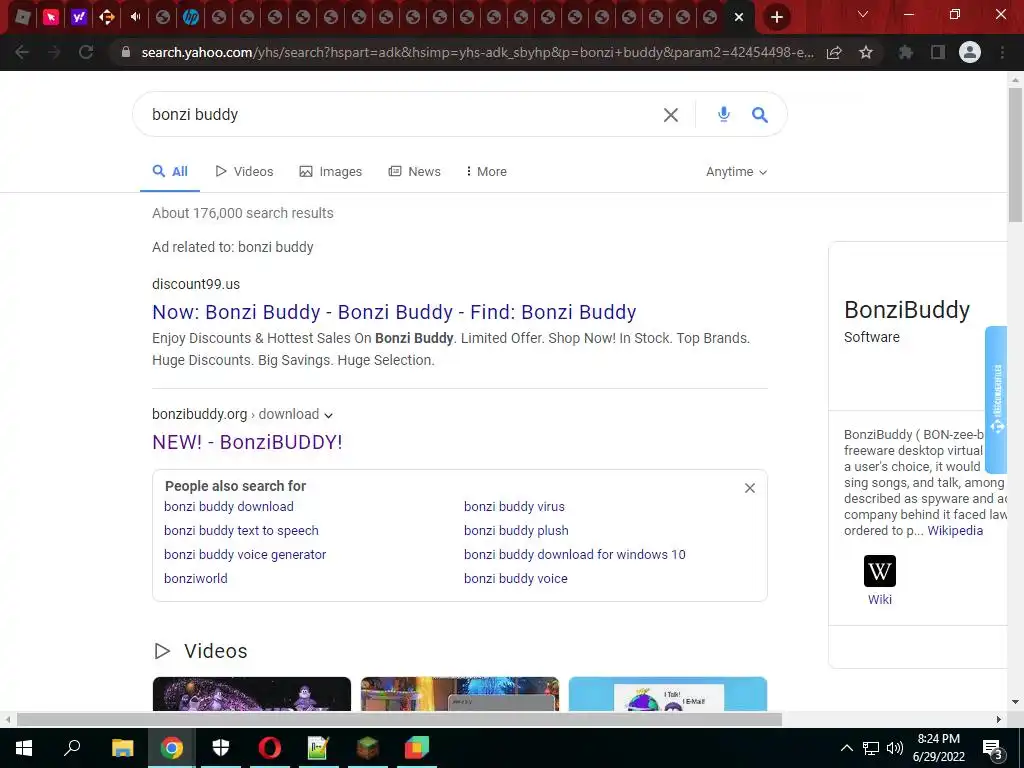
Task: Open the Notepad++ taskbar icon
Action: (x=319, y=748)
